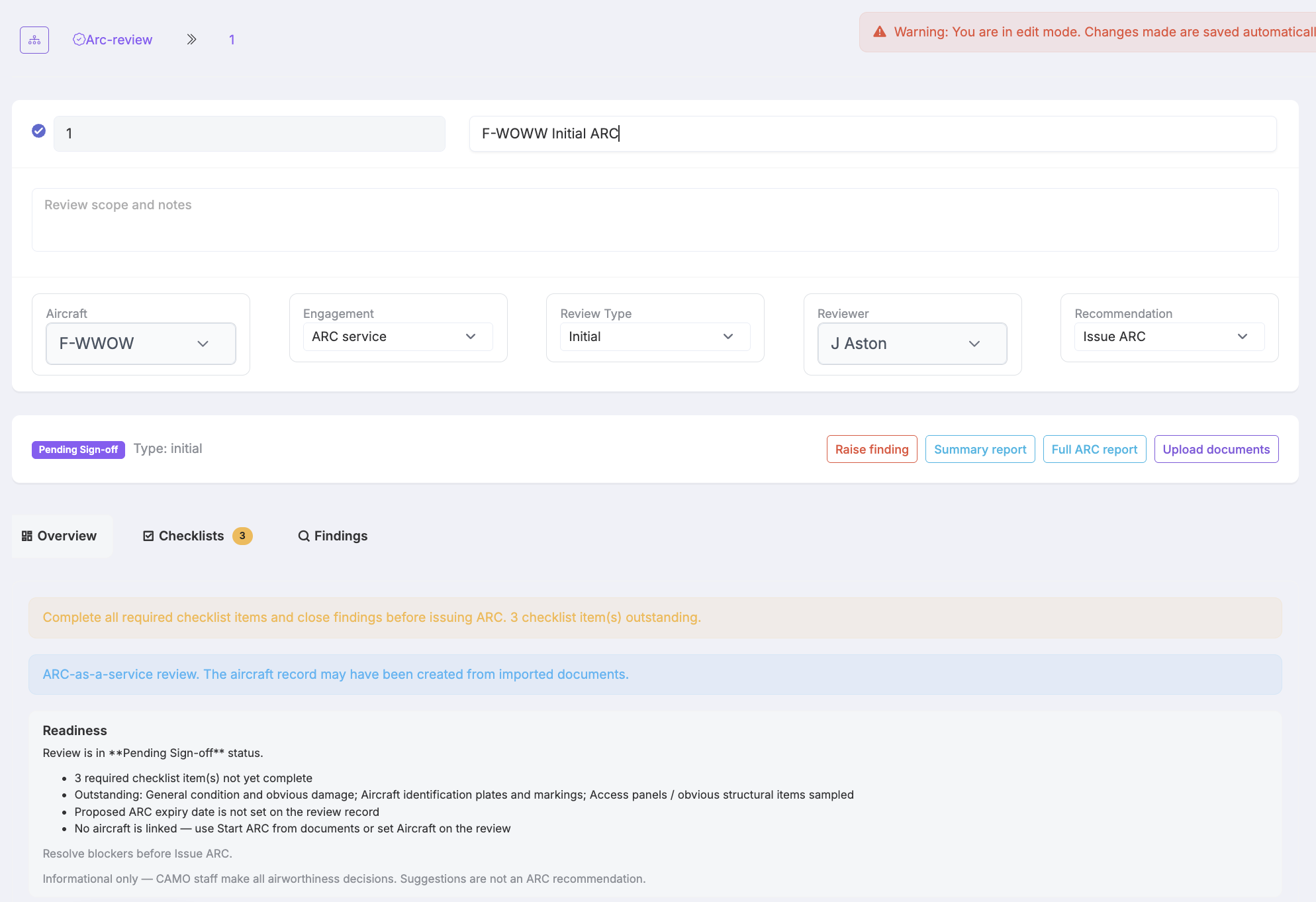Click breadcrumb record number 1
The image size is (1316, 902).
(x=232, y=40)
